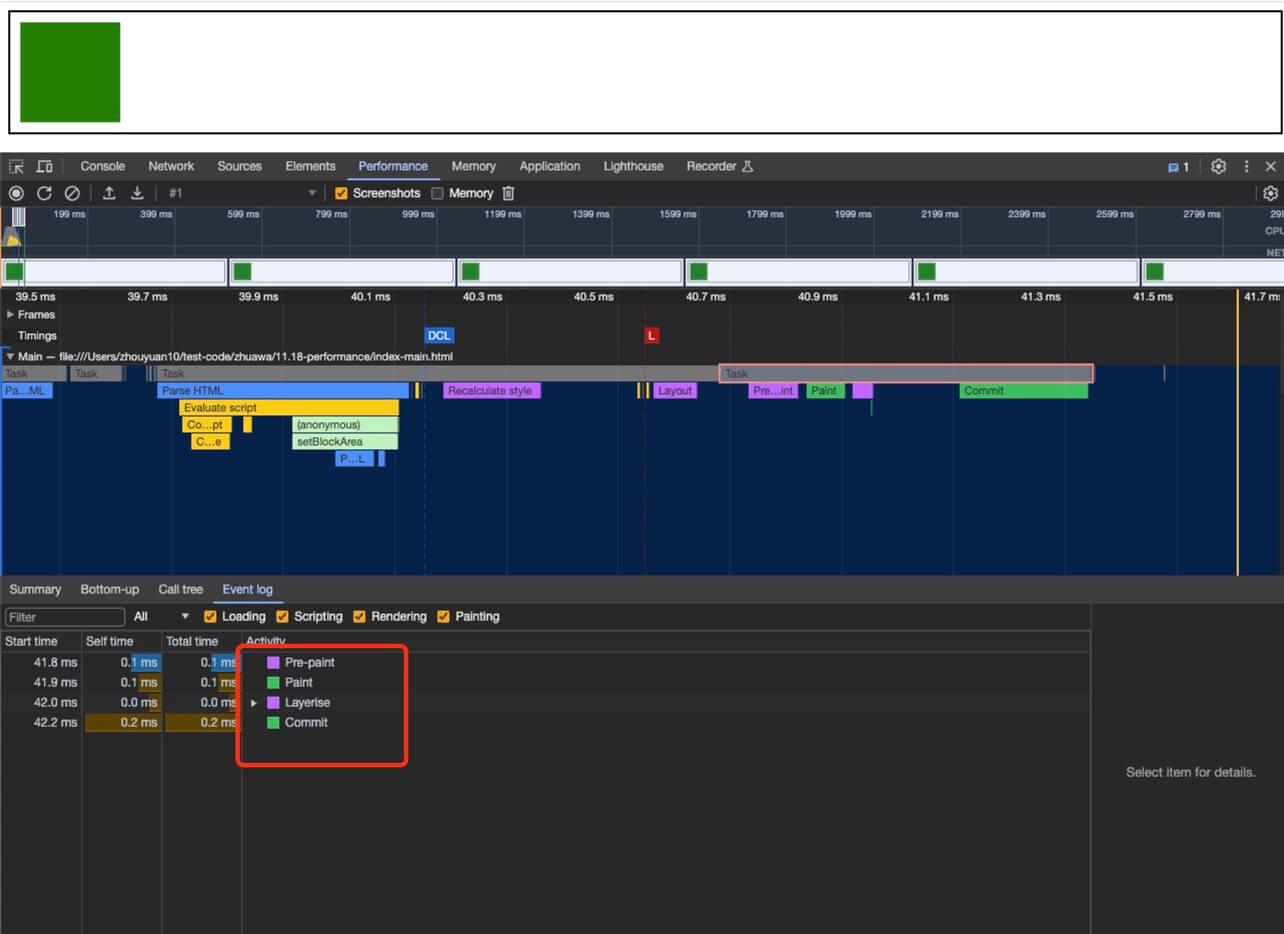Click the save profile download icon
The width and height of the screenshot is (1284, 934).
point(138,193)
